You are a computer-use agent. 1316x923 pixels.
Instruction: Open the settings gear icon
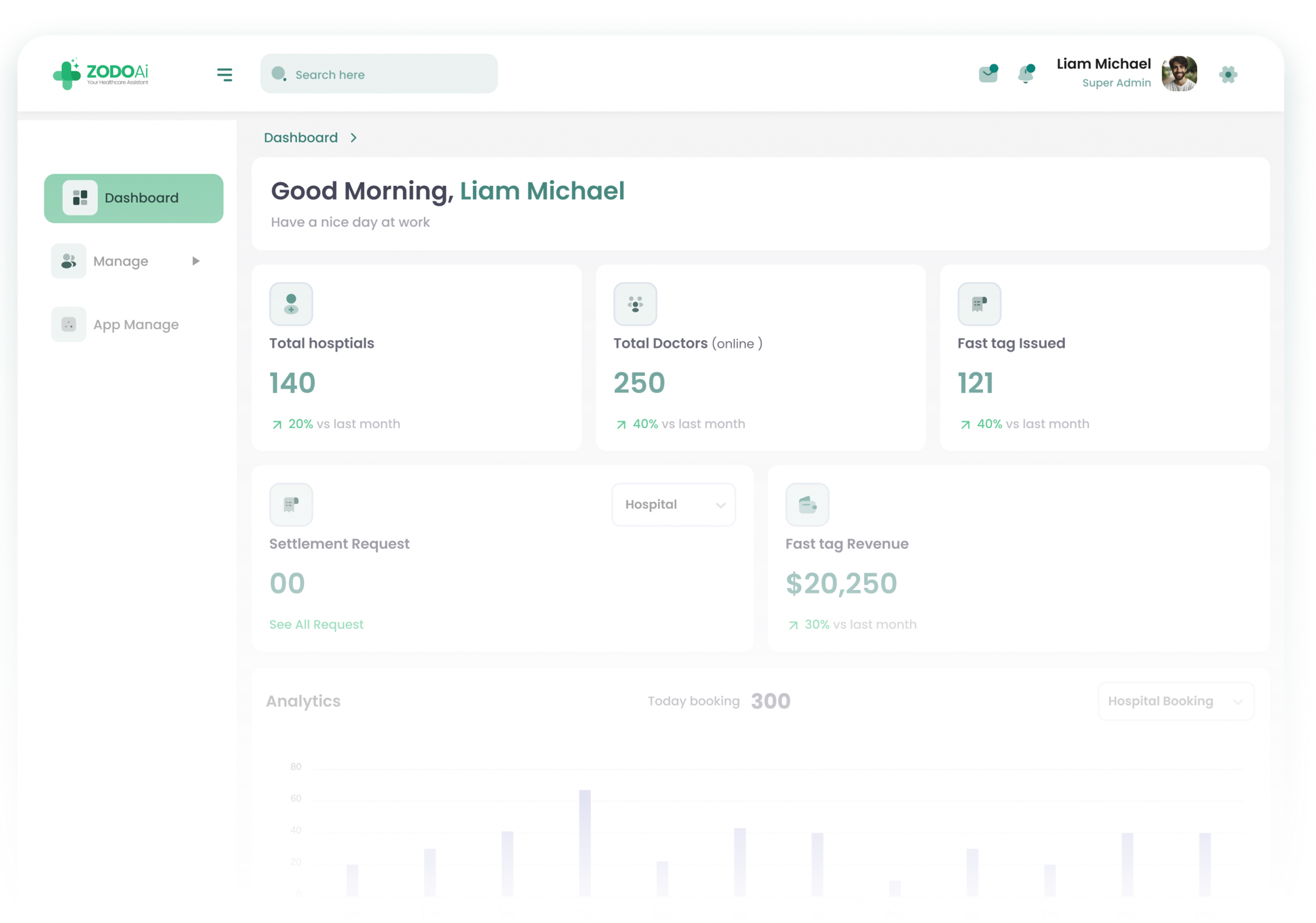pos(1229,74)
